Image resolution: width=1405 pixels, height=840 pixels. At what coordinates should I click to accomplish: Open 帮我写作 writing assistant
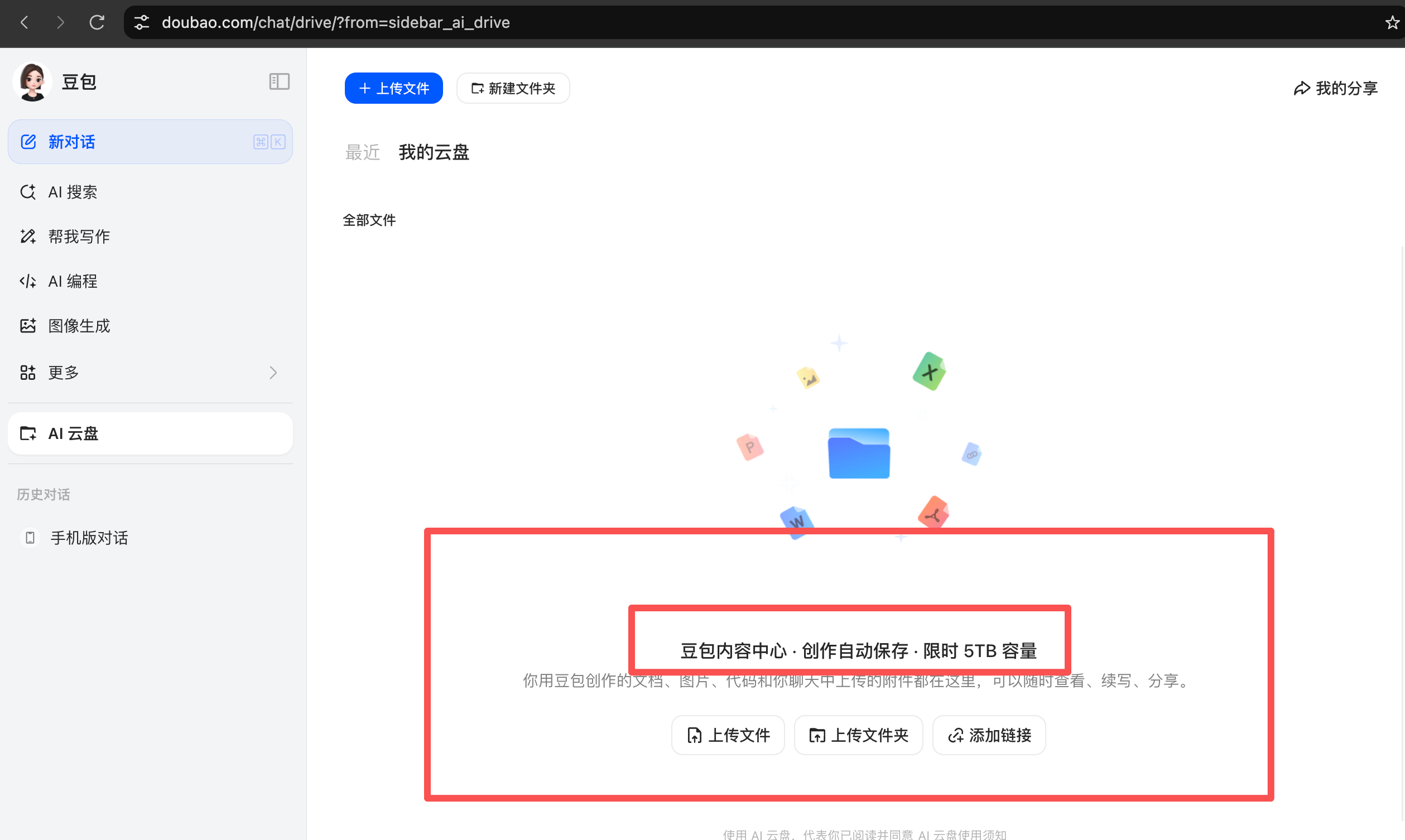coord(150,236)
